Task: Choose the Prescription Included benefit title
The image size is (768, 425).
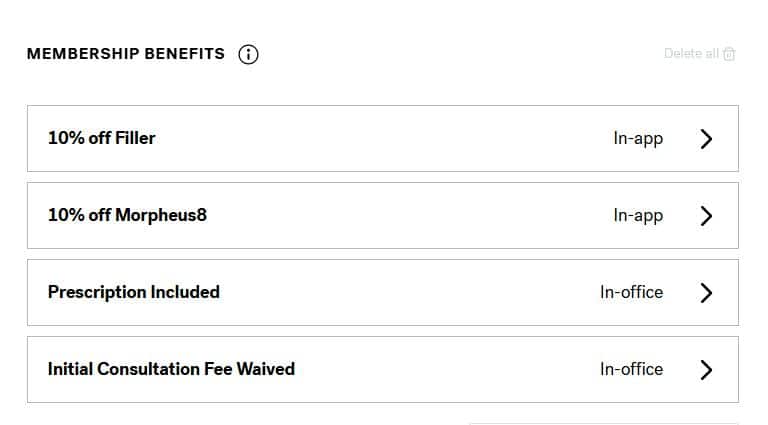Action: pos(134,292)
